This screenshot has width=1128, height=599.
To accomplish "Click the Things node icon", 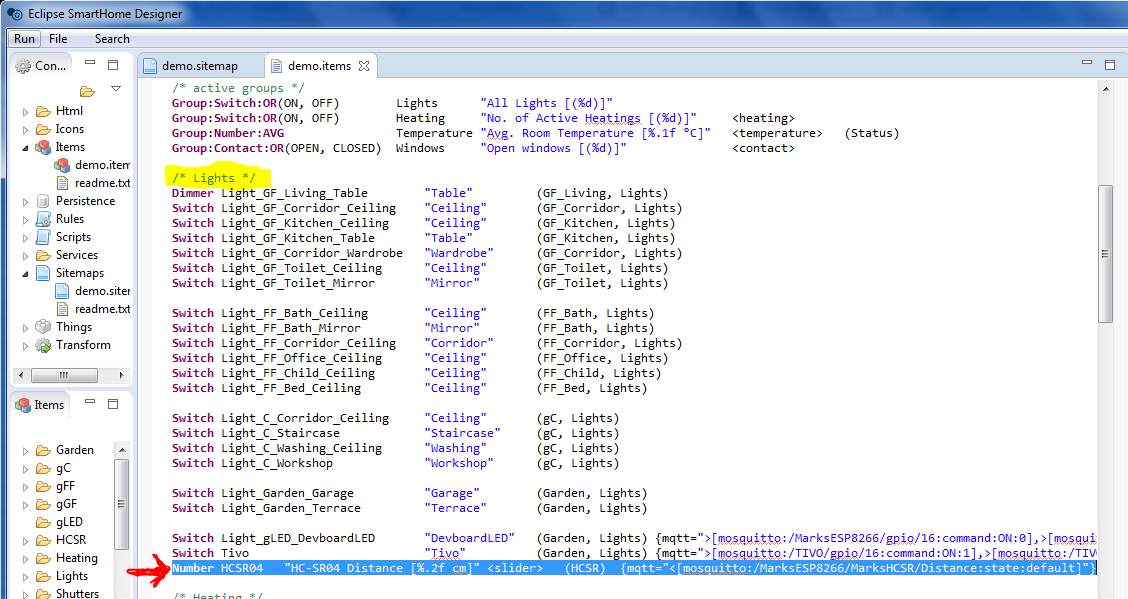I will (x=43, y=327).
